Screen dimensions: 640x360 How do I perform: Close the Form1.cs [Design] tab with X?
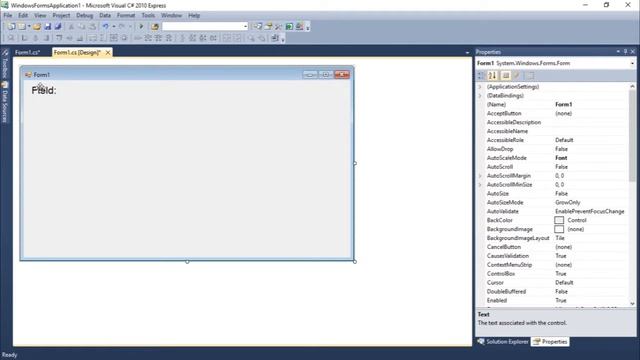[x=108, y=53]
